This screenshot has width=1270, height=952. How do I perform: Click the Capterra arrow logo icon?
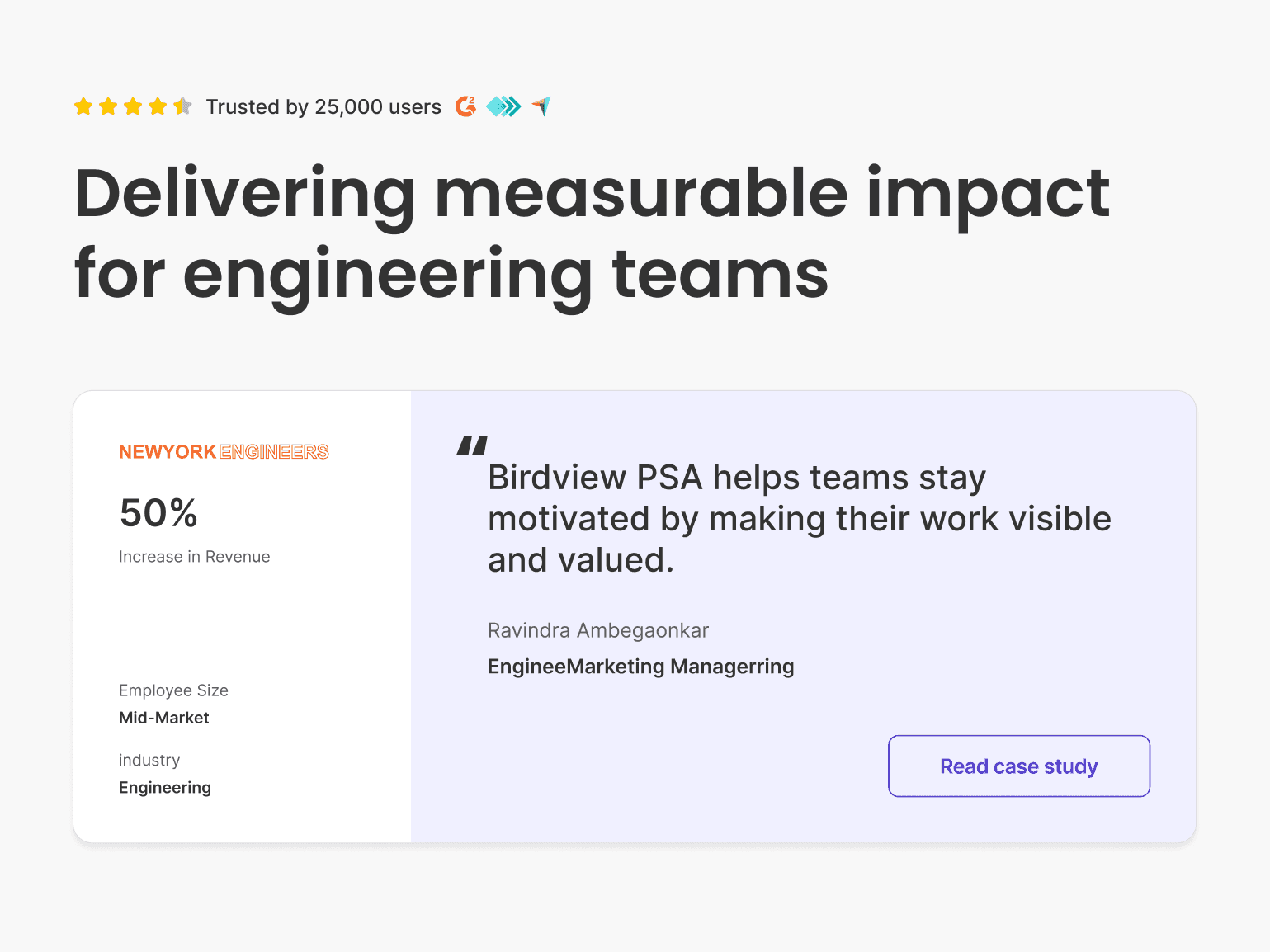pos(541,106)
